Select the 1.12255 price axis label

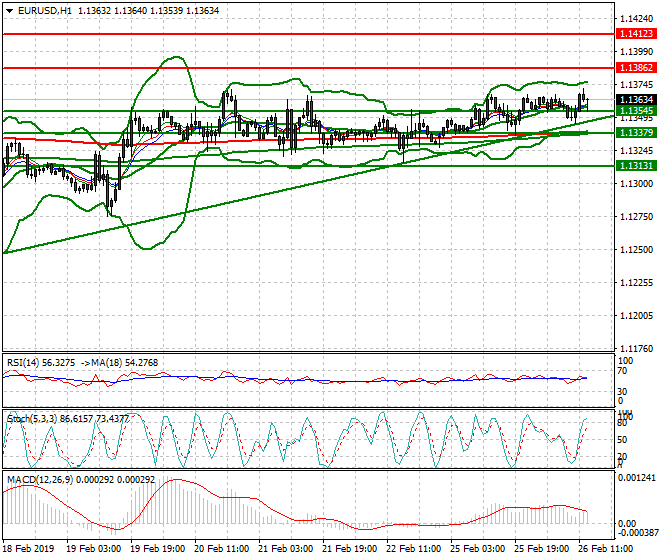point(637,283)
